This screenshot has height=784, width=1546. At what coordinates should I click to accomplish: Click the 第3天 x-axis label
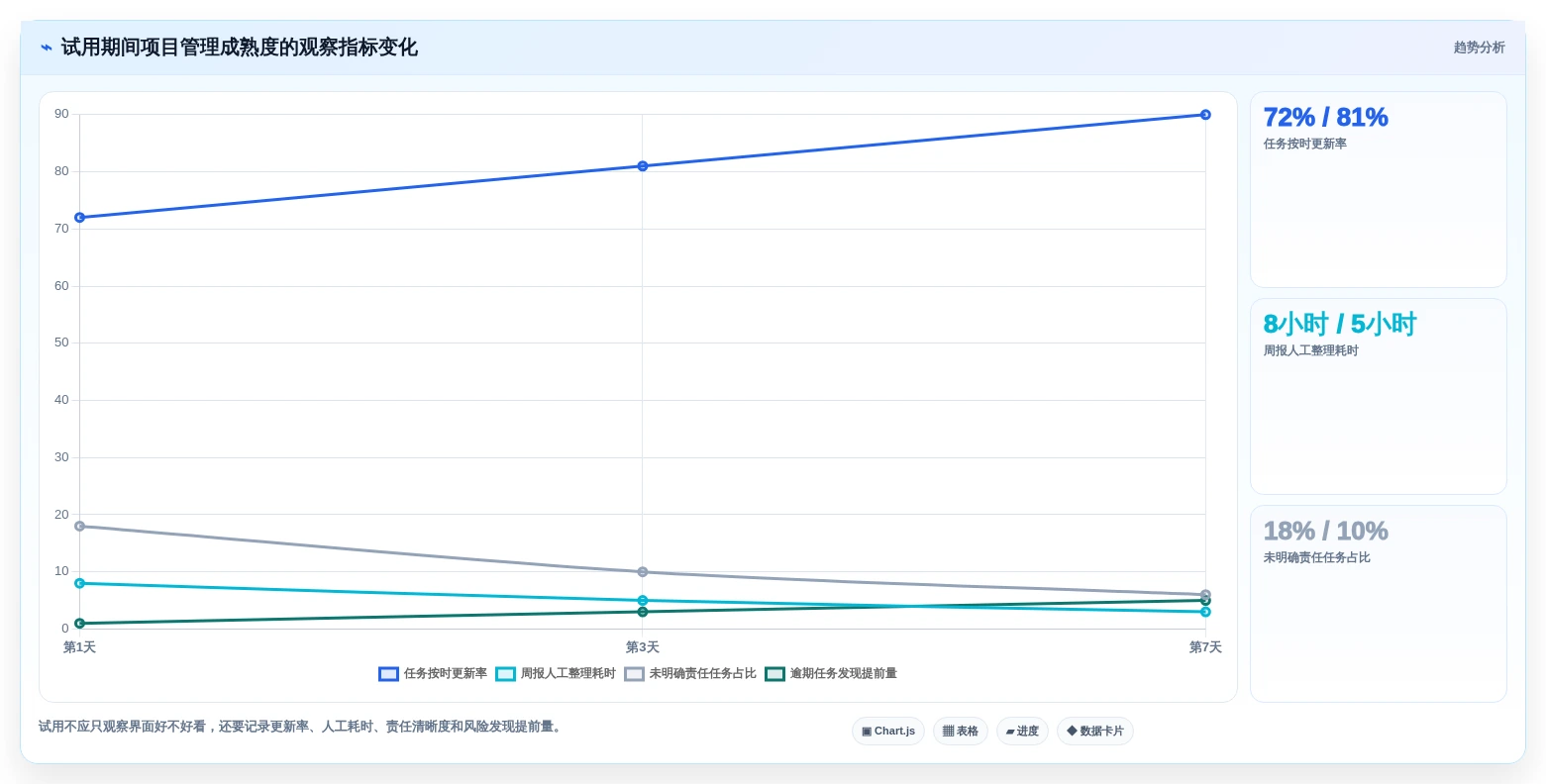643,647
